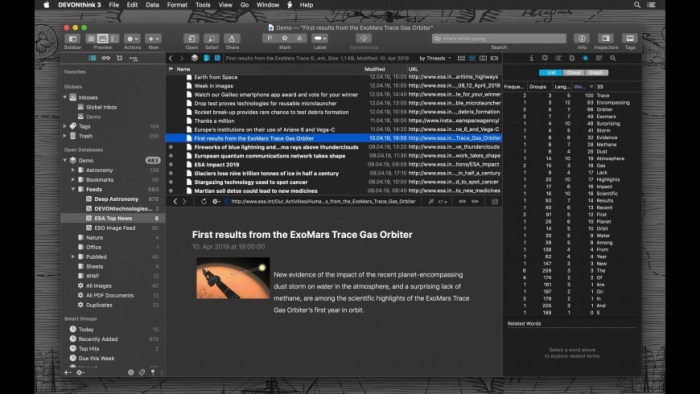The height and width of the screenshot is (394, 700).
Task: Collapse the Inboxes group
Action: [x=65, y=97]
